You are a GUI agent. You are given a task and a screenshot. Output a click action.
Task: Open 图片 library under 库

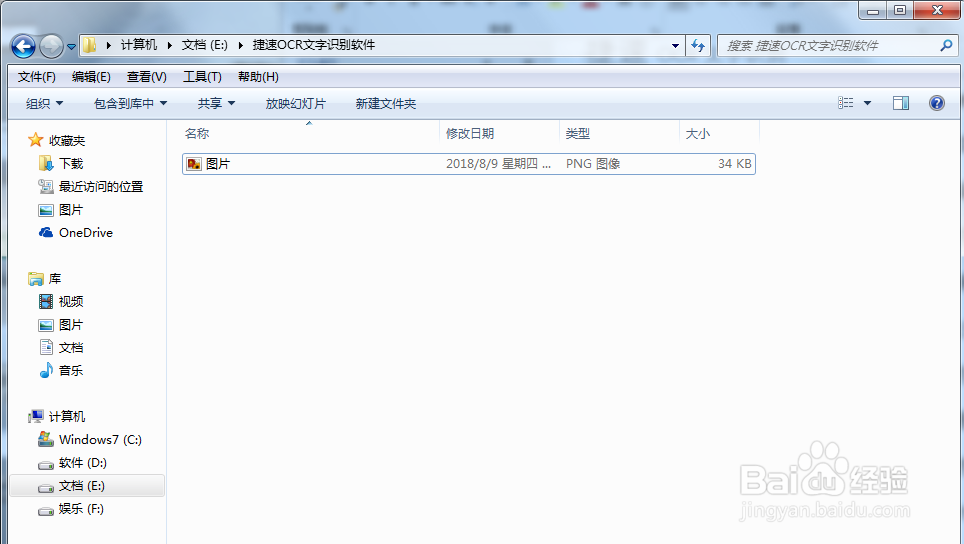71,325
